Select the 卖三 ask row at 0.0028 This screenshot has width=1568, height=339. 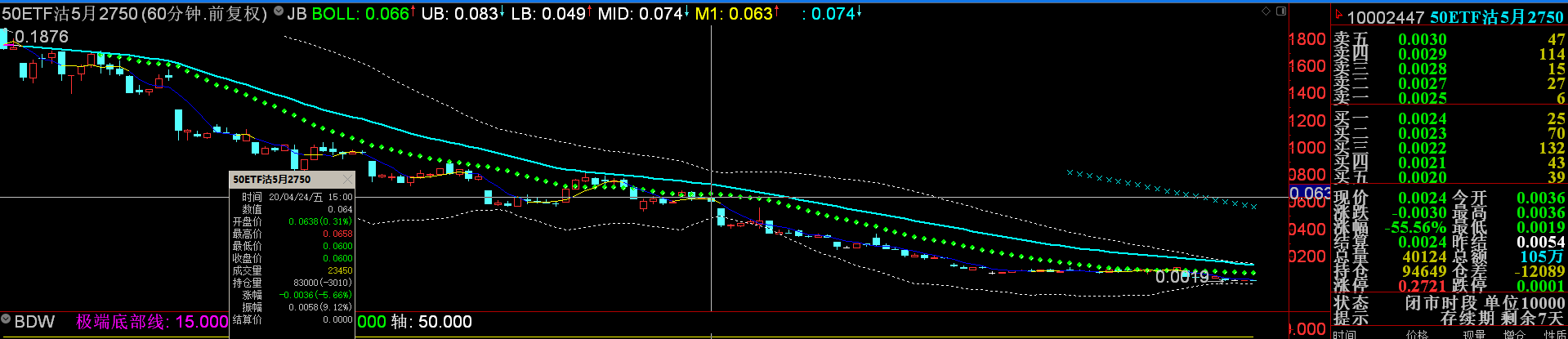click(1450, 69)
